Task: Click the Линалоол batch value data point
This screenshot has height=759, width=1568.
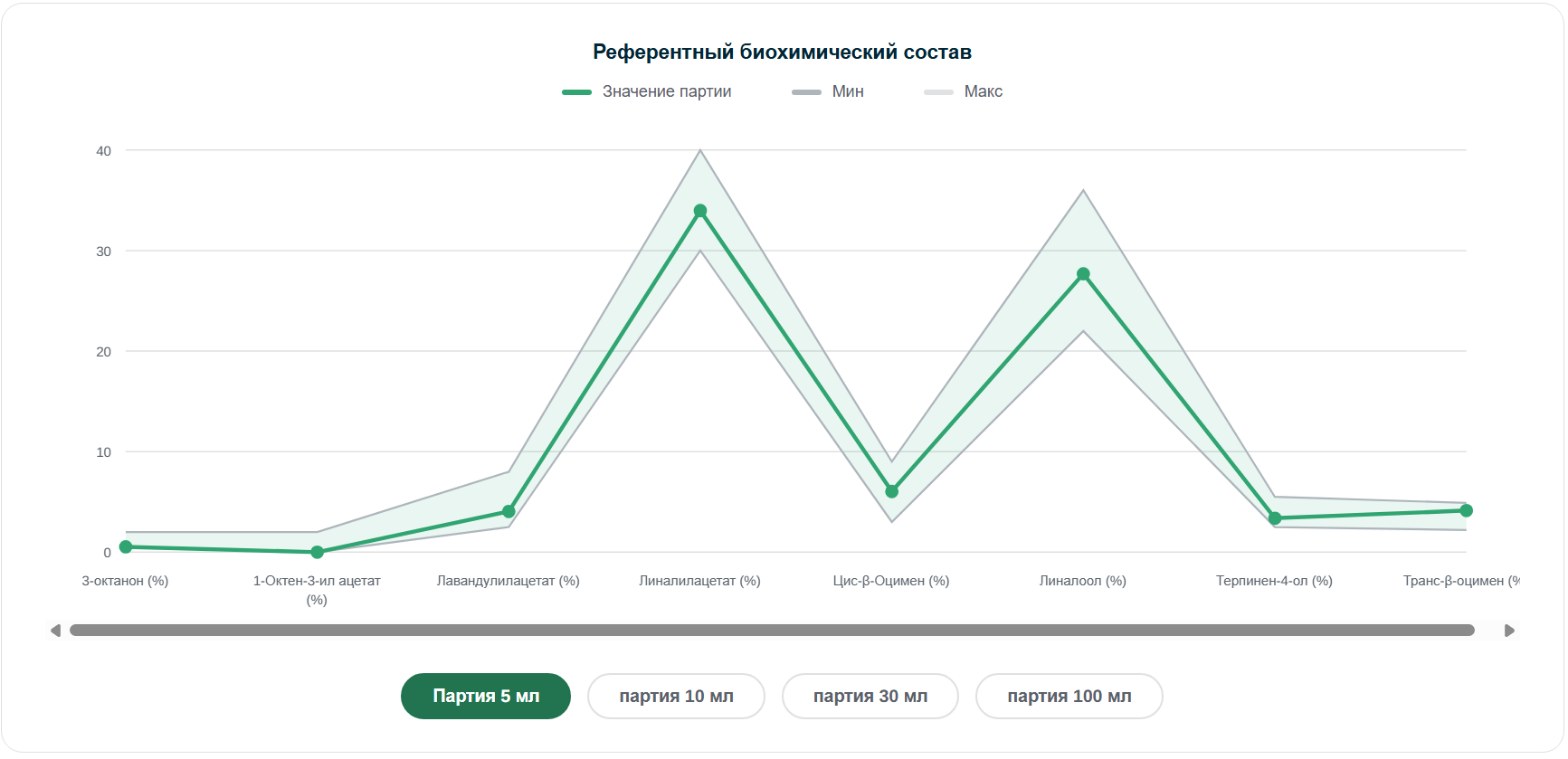Action: [1083, 274]
